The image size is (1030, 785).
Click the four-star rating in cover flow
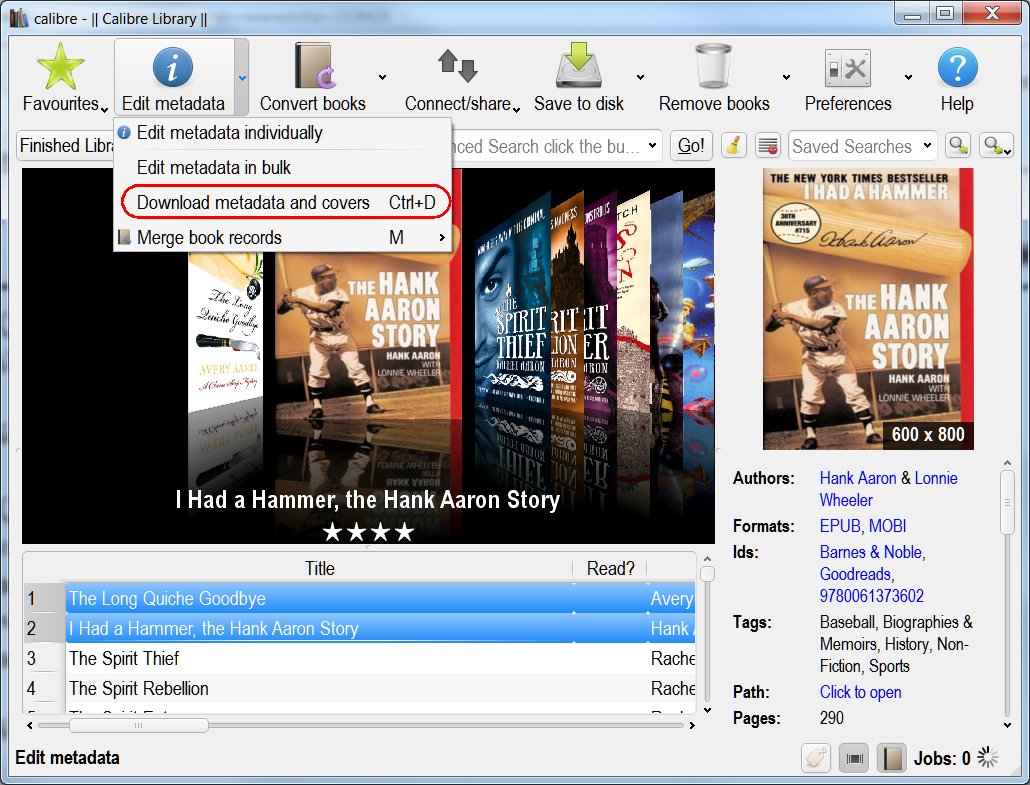tap(368, 531)
